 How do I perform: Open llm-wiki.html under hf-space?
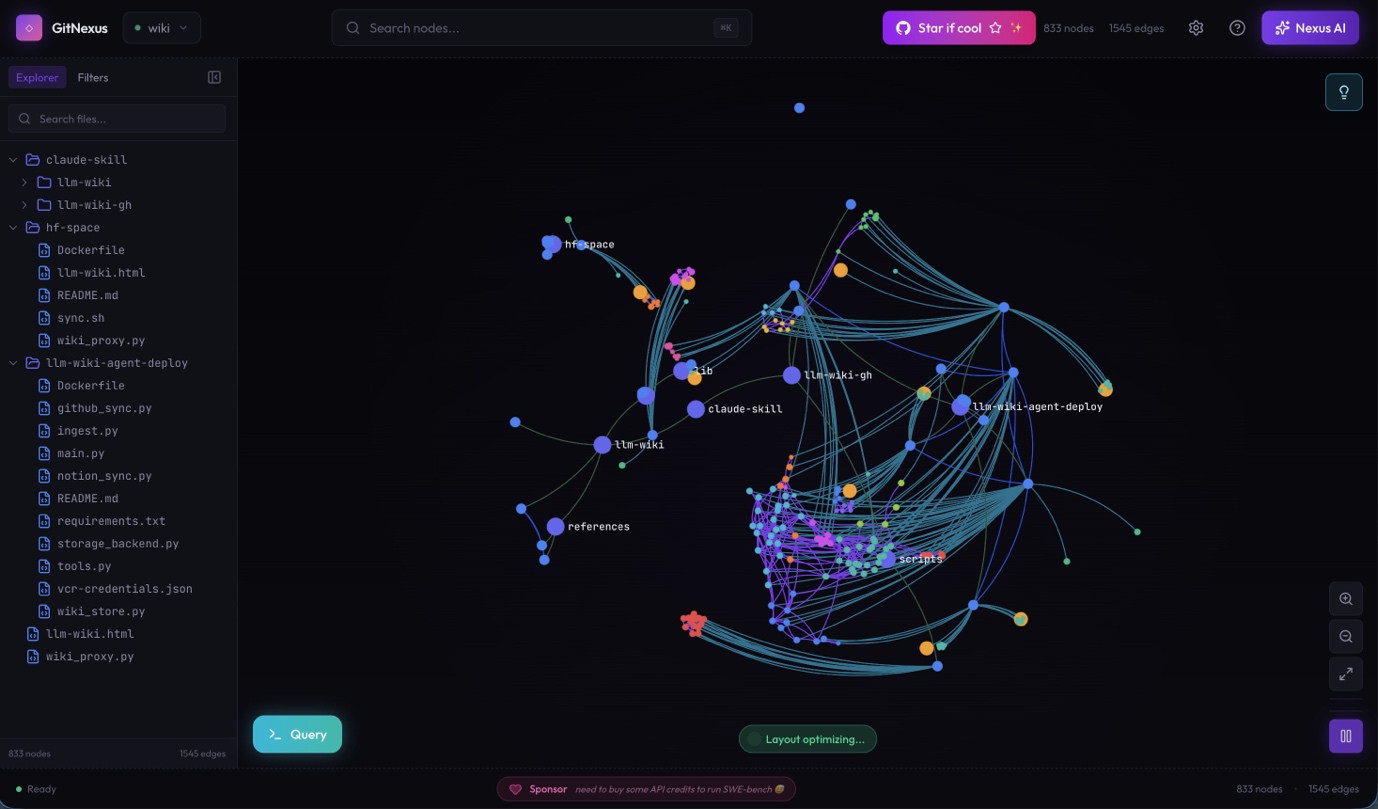(x=101, y=273)
